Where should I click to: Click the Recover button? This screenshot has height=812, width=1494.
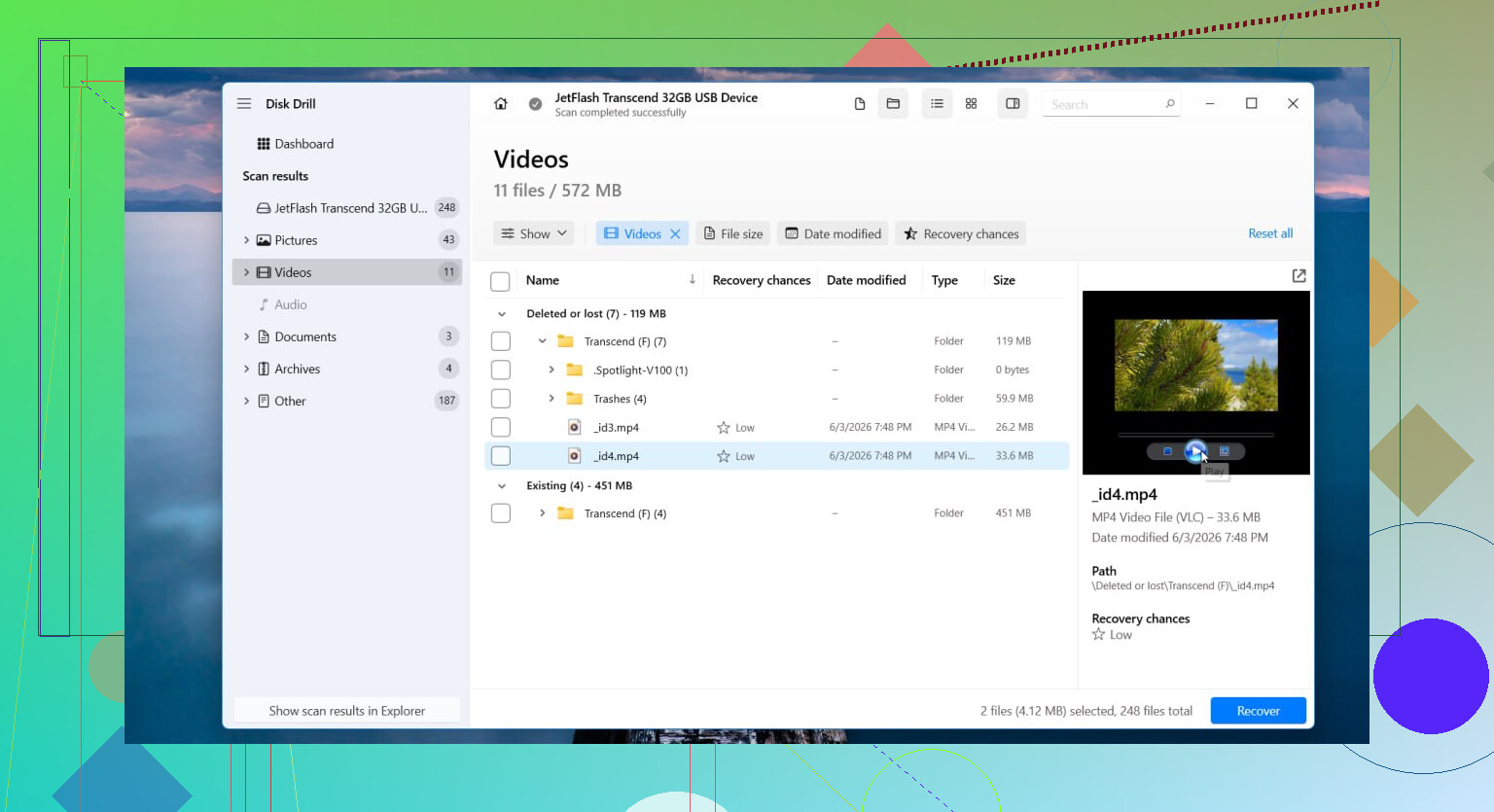click(x=1258, y=711)
